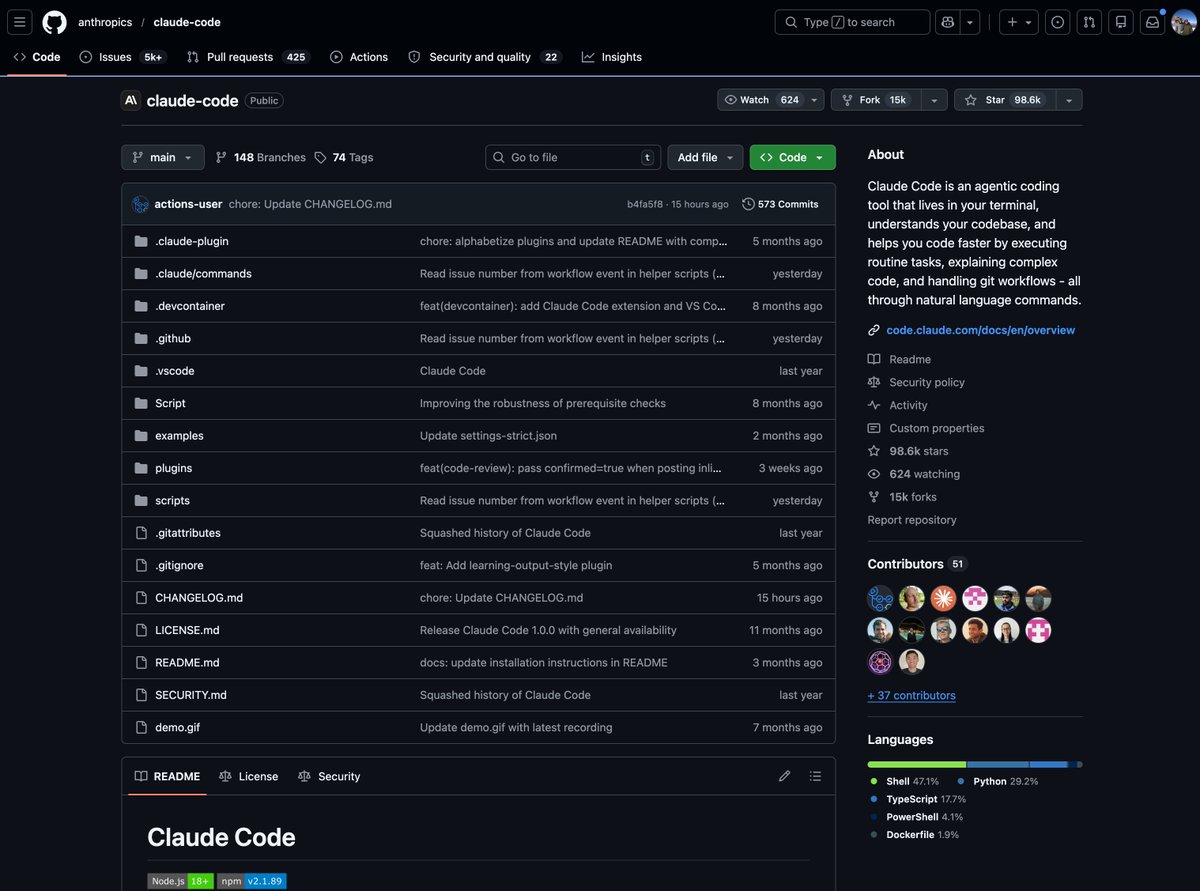Screen dimensions: 1200x891
Task: Expand the Copilot dropdown arrow in header
Action: click(970, 22)
